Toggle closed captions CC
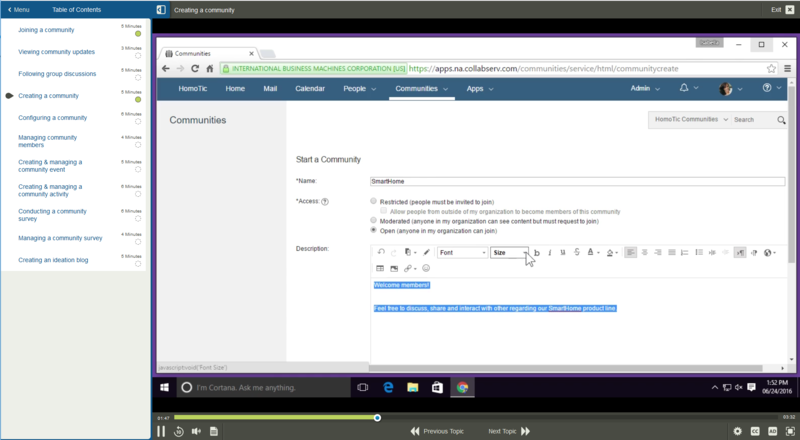The image size is (800, 440). pyautogui.click(x=755, y=431)
